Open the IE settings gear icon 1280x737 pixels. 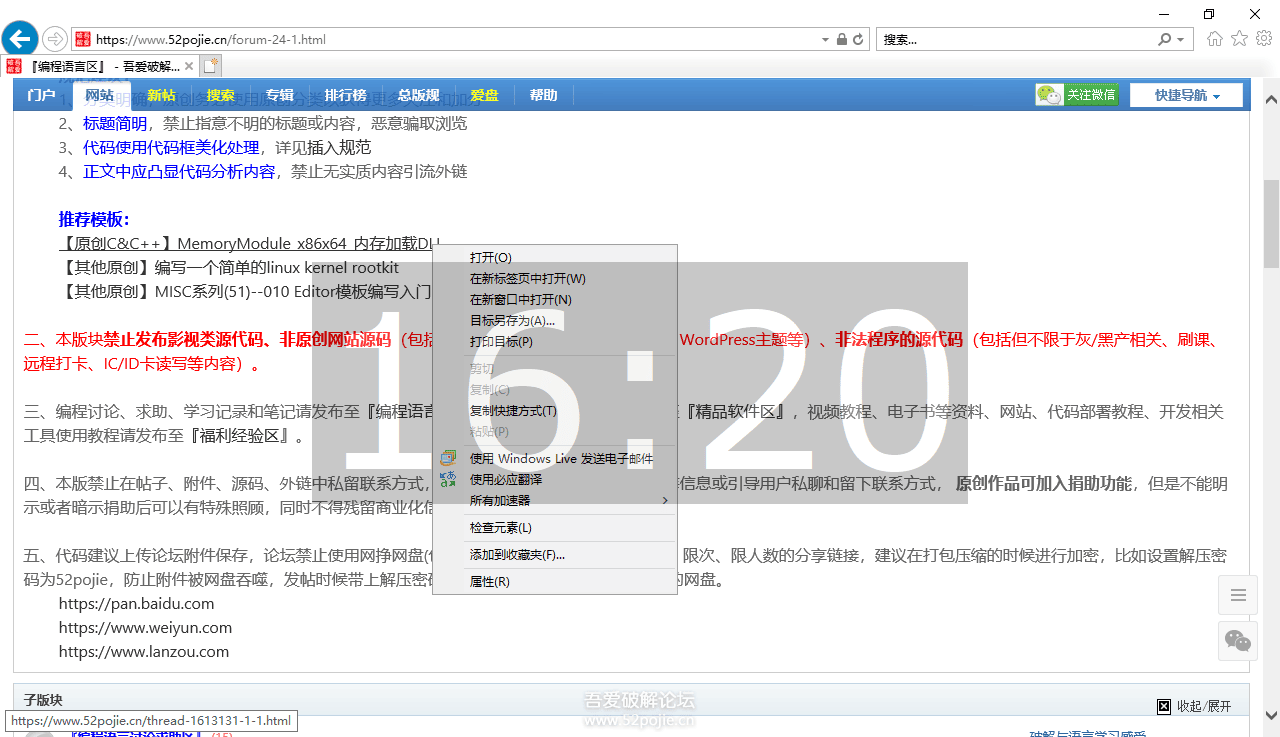pos(1264,39)
